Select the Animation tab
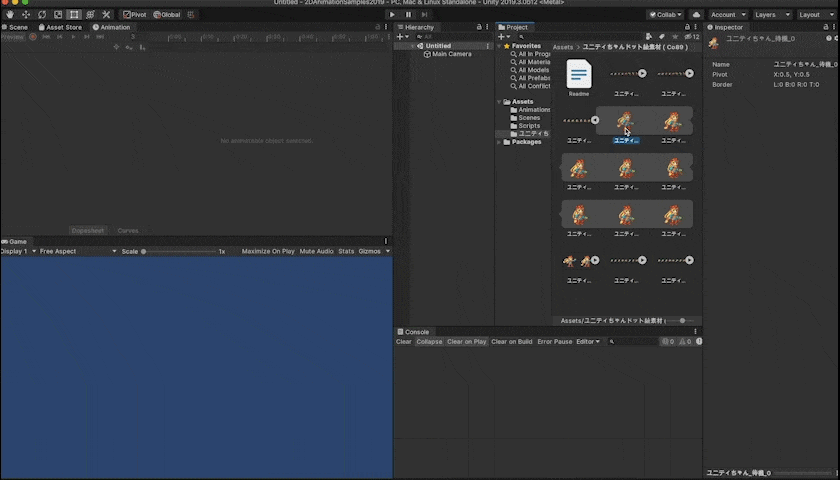The image size is (840, 480). pyautogui.click(x=111, y=27)
